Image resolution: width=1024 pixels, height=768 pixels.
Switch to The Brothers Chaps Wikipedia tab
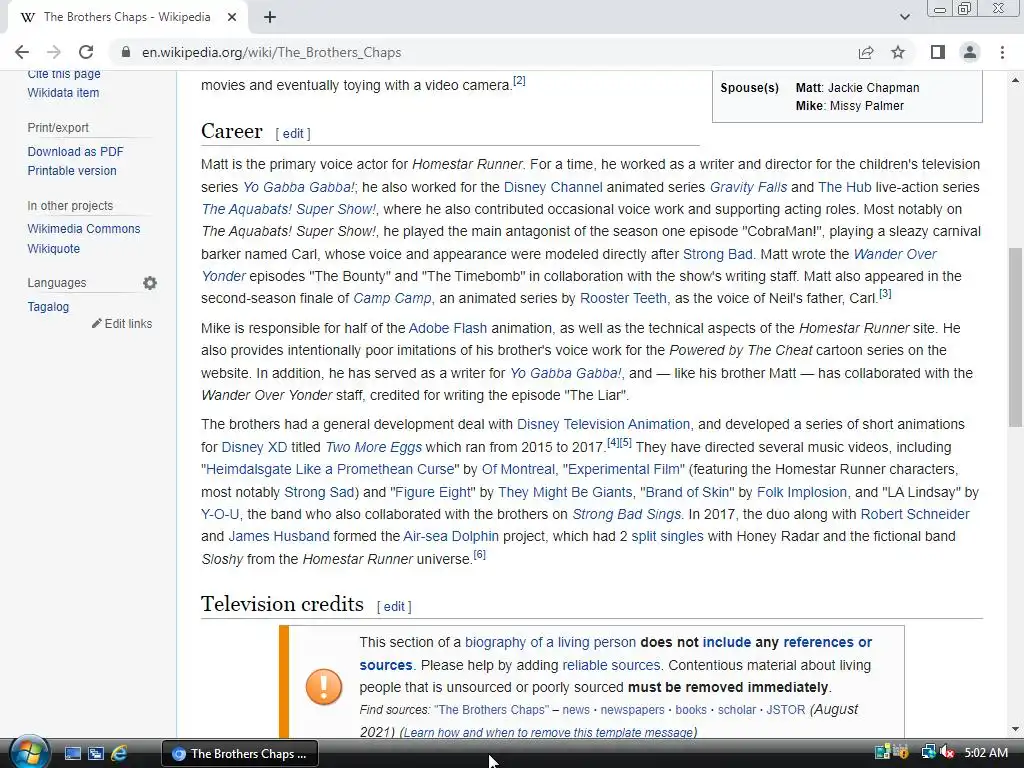click(x=127, y=18)
